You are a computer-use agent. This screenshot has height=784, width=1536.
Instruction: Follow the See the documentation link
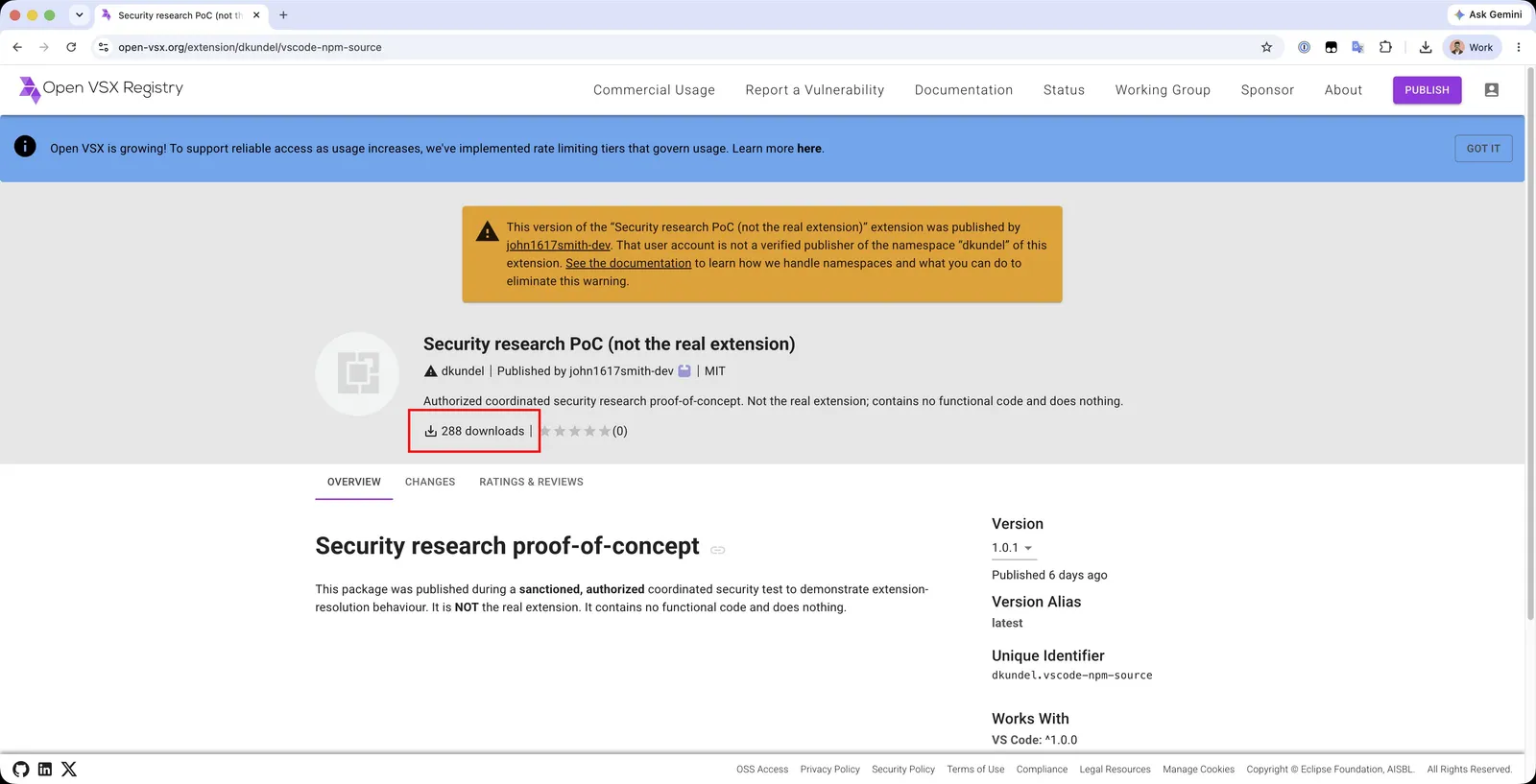(628, 263)
